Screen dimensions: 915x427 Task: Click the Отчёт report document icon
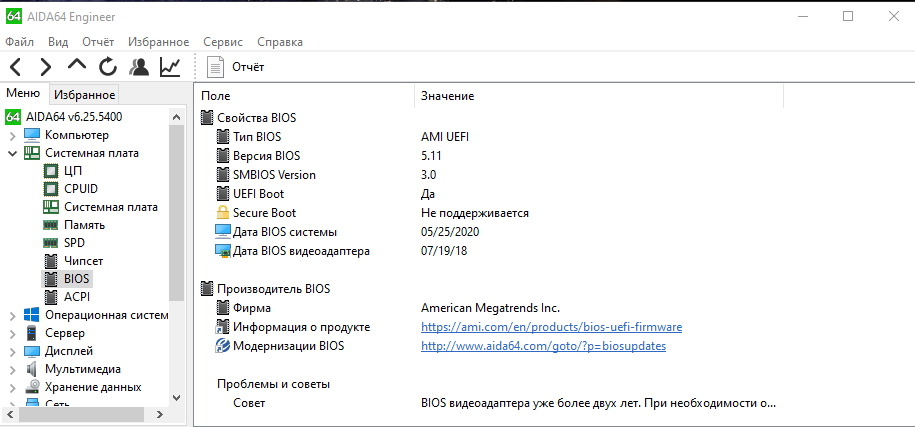tap(215, 67)
